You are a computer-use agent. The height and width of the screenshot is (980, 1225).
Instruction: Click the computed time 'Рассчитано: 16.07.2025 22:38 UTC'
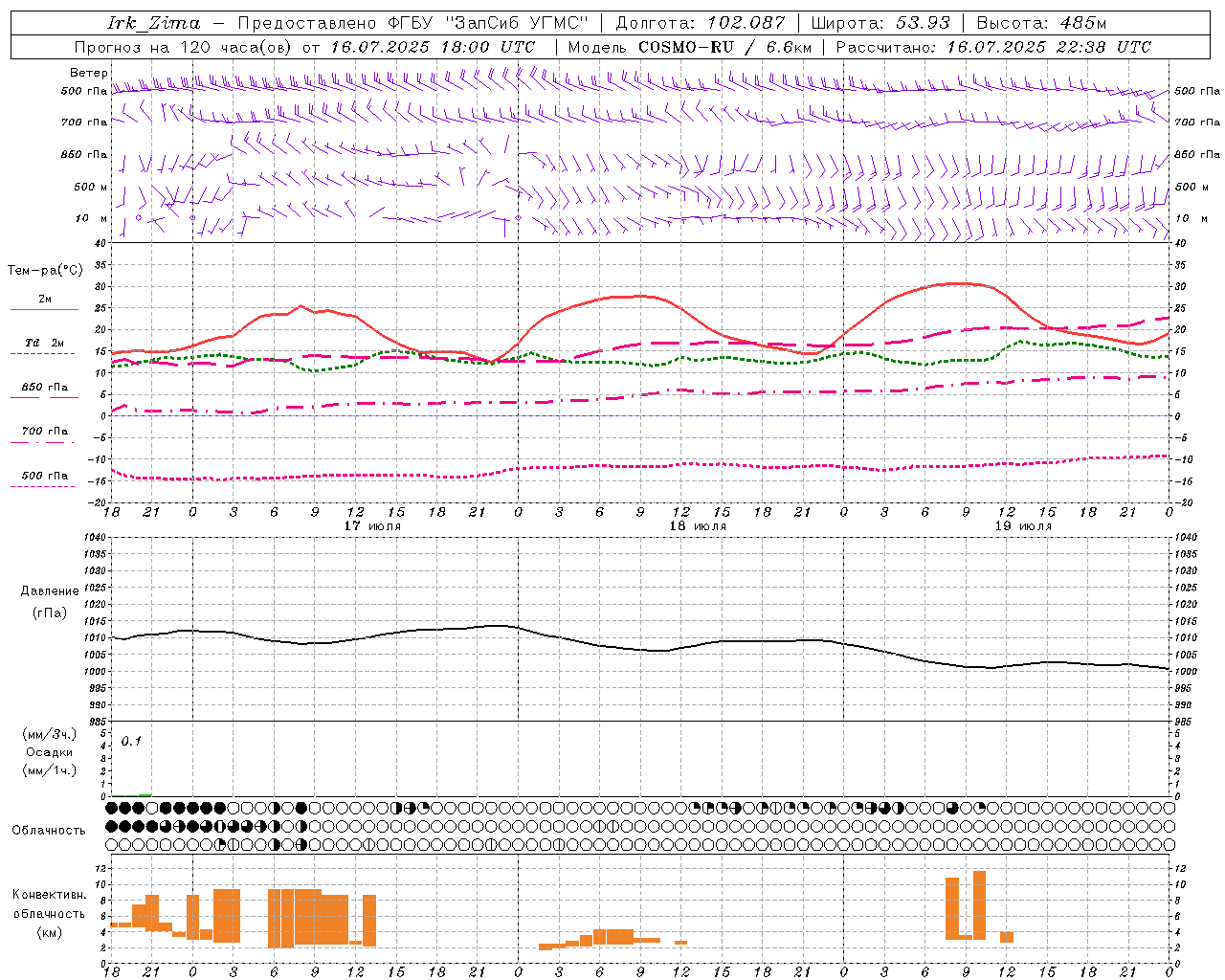pyautogui.click(x=993, y=47)
